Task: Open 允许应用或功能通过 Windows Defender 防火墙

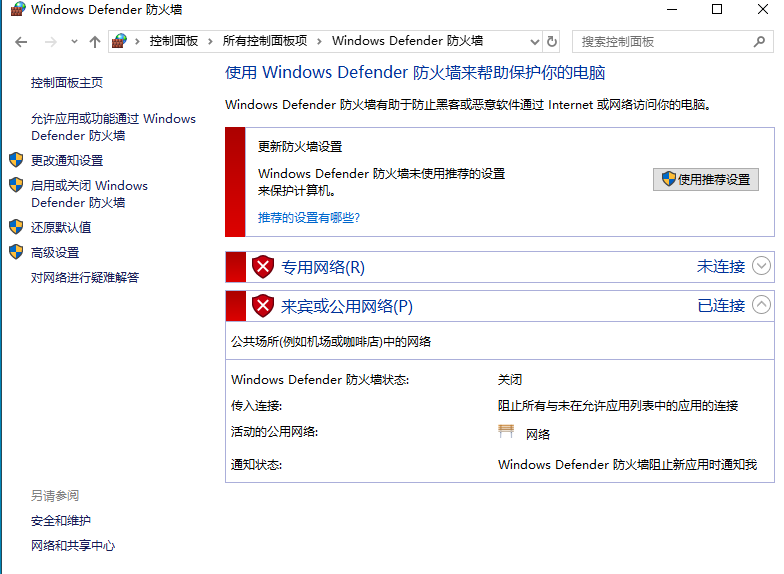Action: tap(113, 127)
